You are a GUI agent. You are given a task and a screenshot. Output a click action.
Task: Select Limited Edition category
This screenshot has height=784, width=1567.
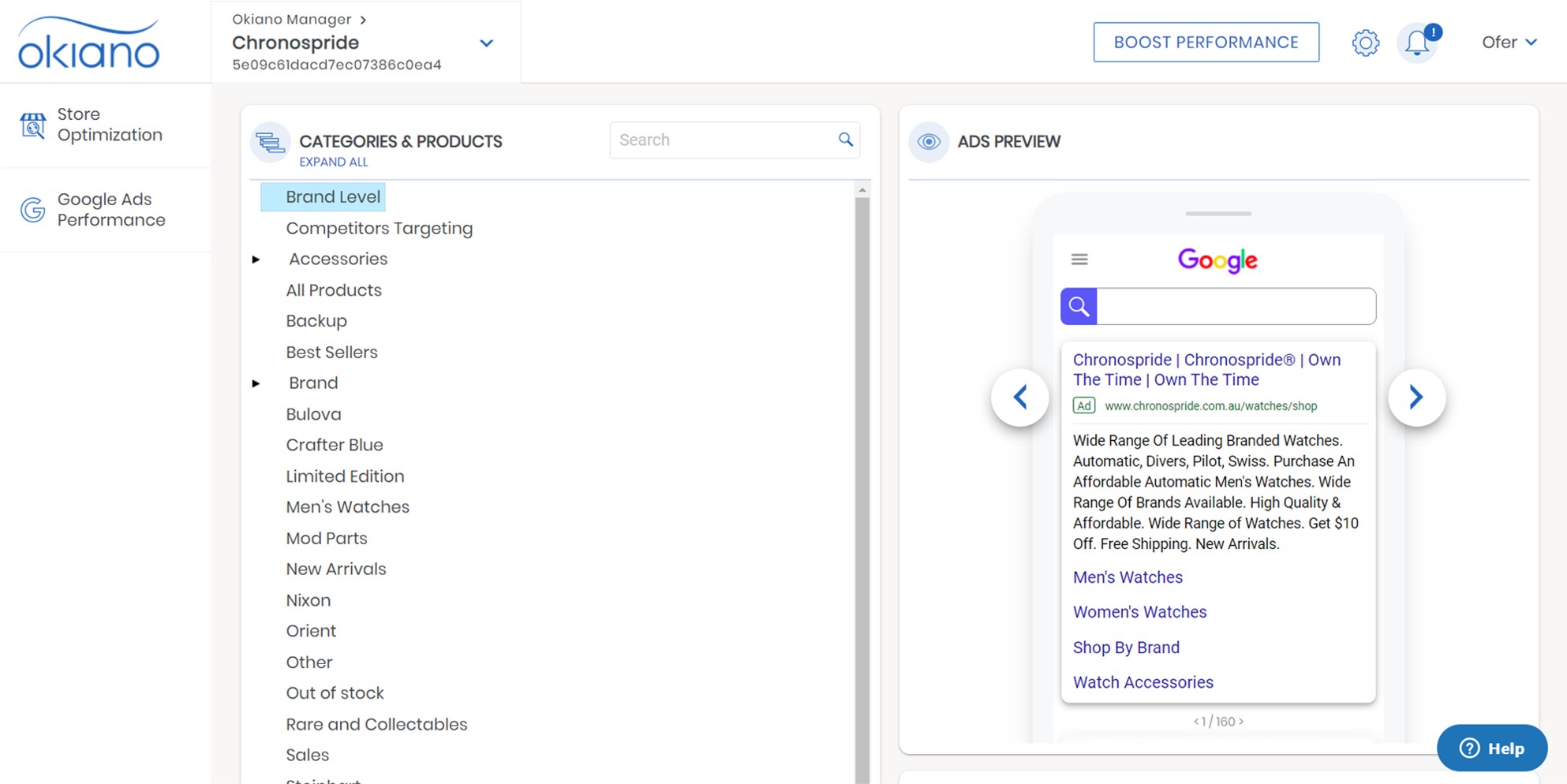coord(345,476)
